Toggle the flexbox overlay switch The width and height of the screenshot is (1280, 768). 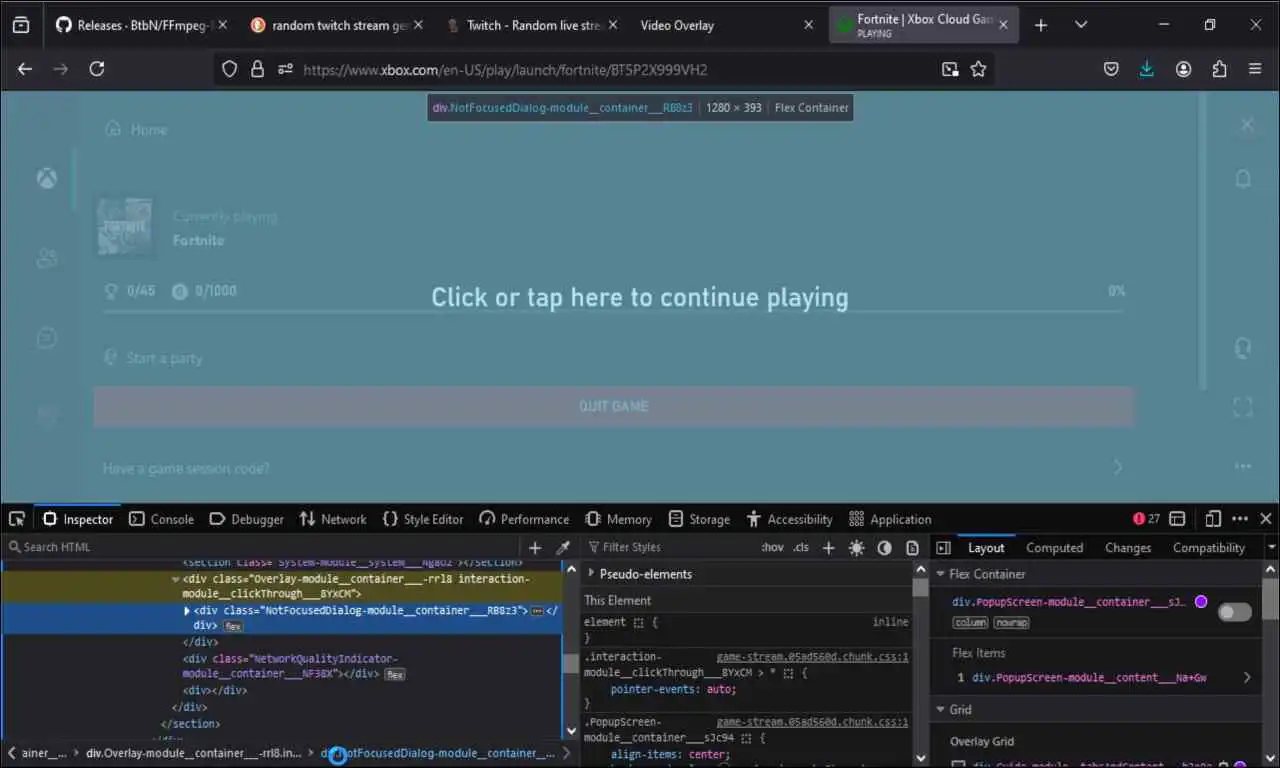coord(1234,612)
